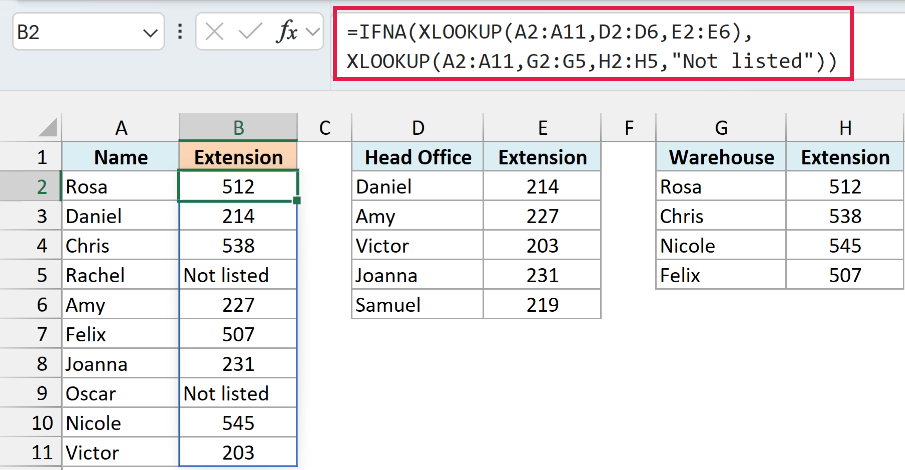The image size is (905, 470).
Task: Select cell A4 with 'Chris'
Action: (x=121, y=246)
